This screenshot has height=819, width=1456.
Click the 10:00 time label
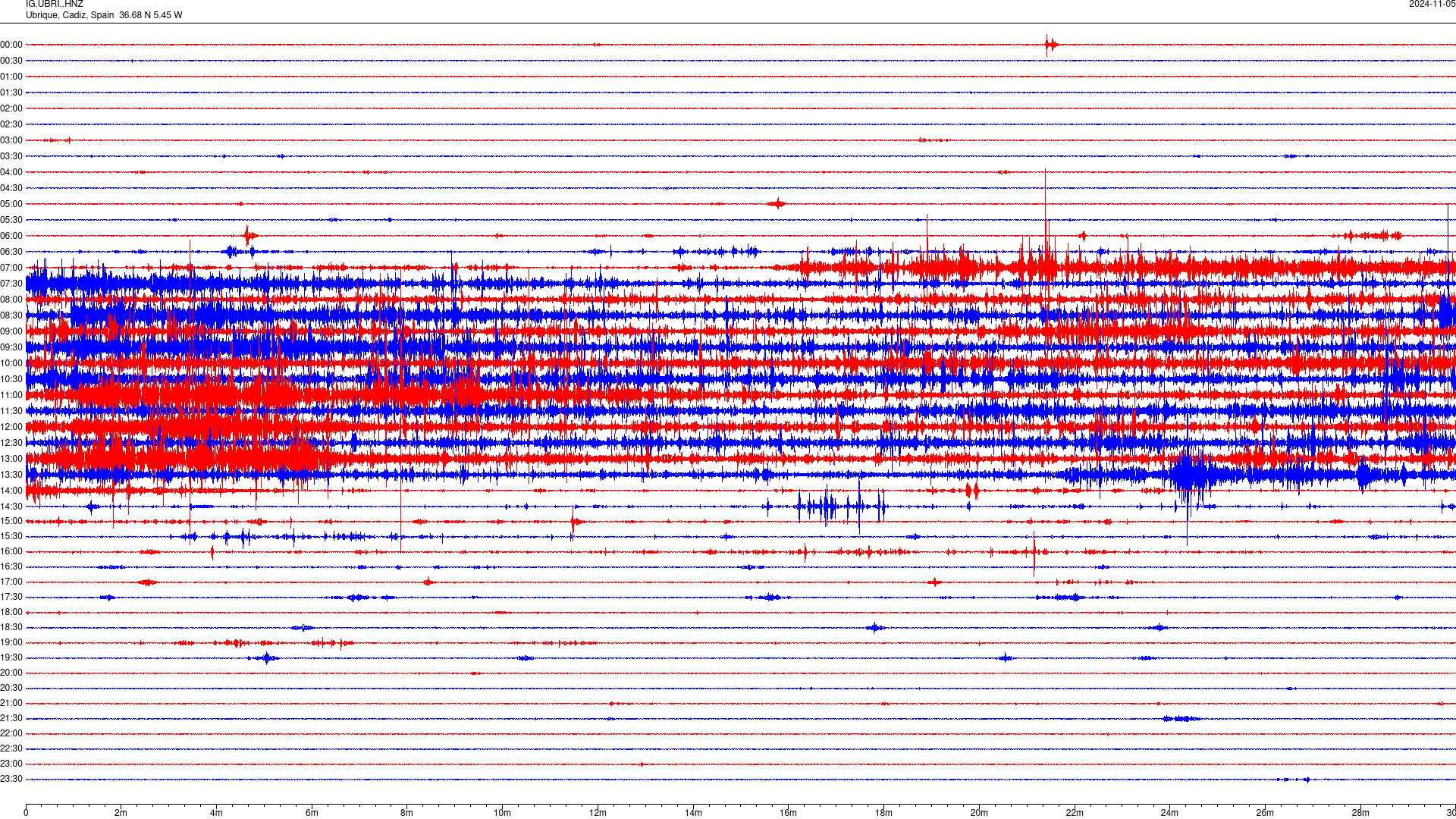[11, 363]
